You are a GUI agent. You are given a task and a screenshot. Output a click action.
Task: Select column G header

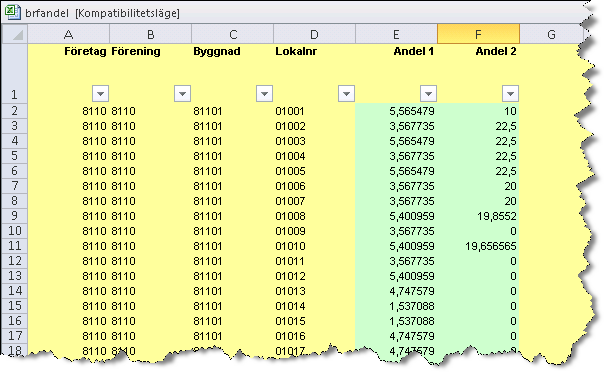[x=551, y=34]
